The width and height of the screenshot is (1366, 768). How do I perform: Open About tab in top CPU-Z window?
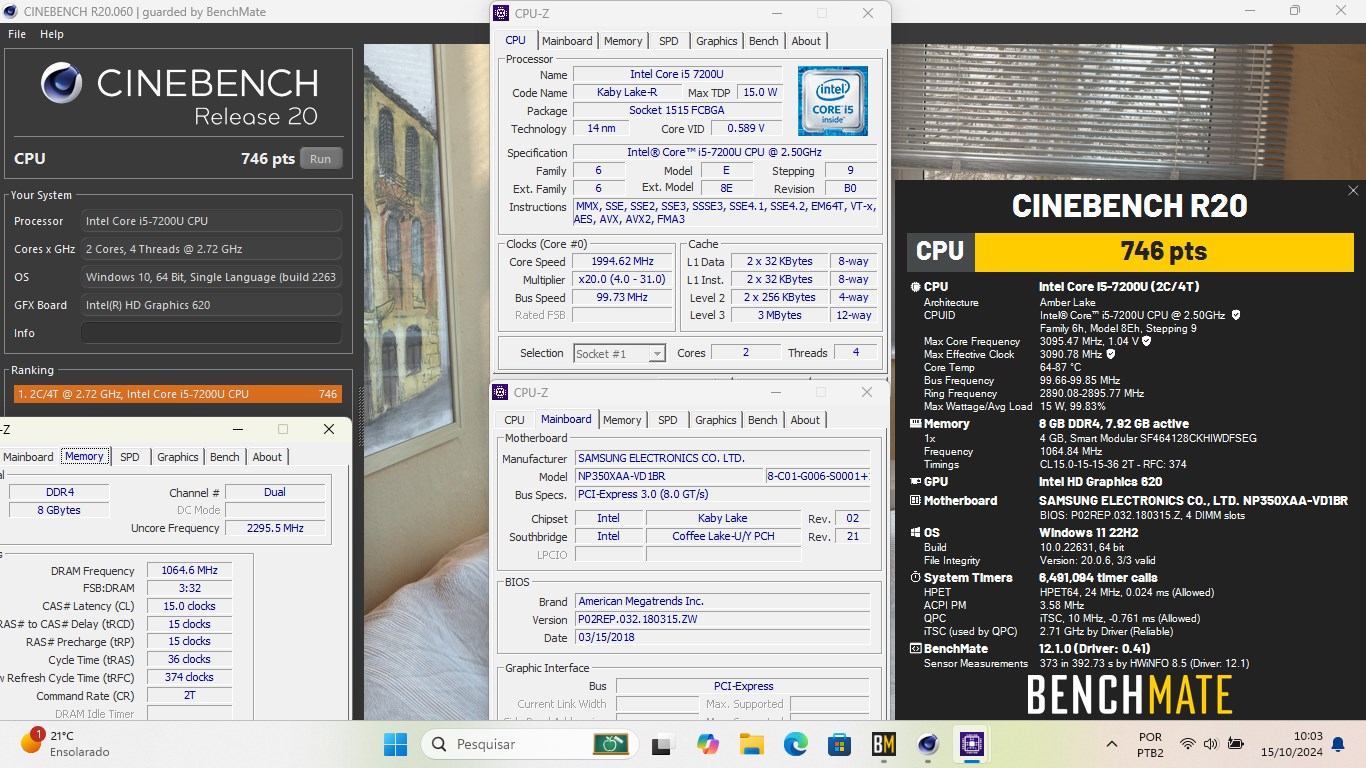coord(806,41)
